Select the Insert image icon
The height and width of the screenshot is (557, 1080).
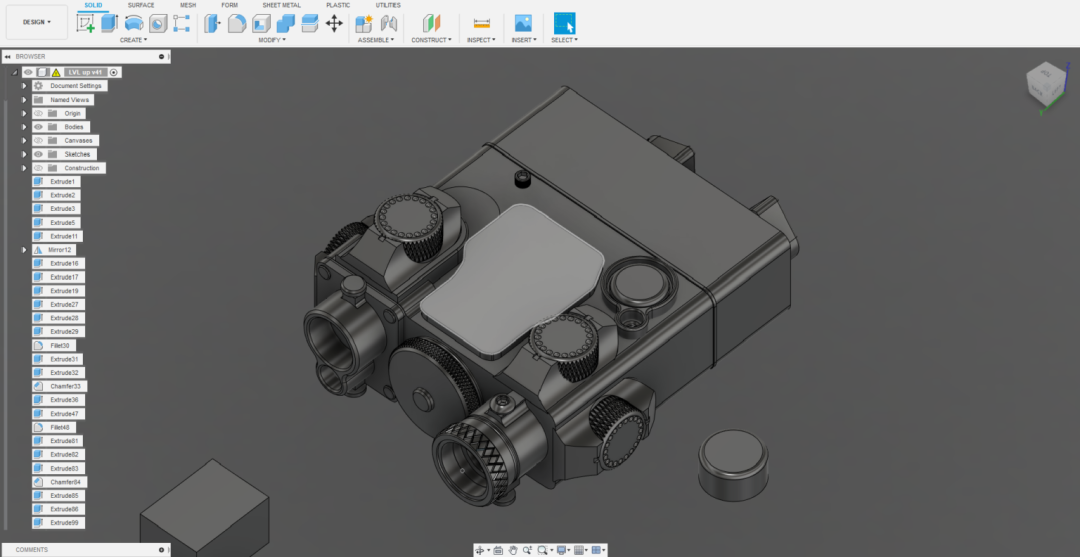tap(523, 23)
